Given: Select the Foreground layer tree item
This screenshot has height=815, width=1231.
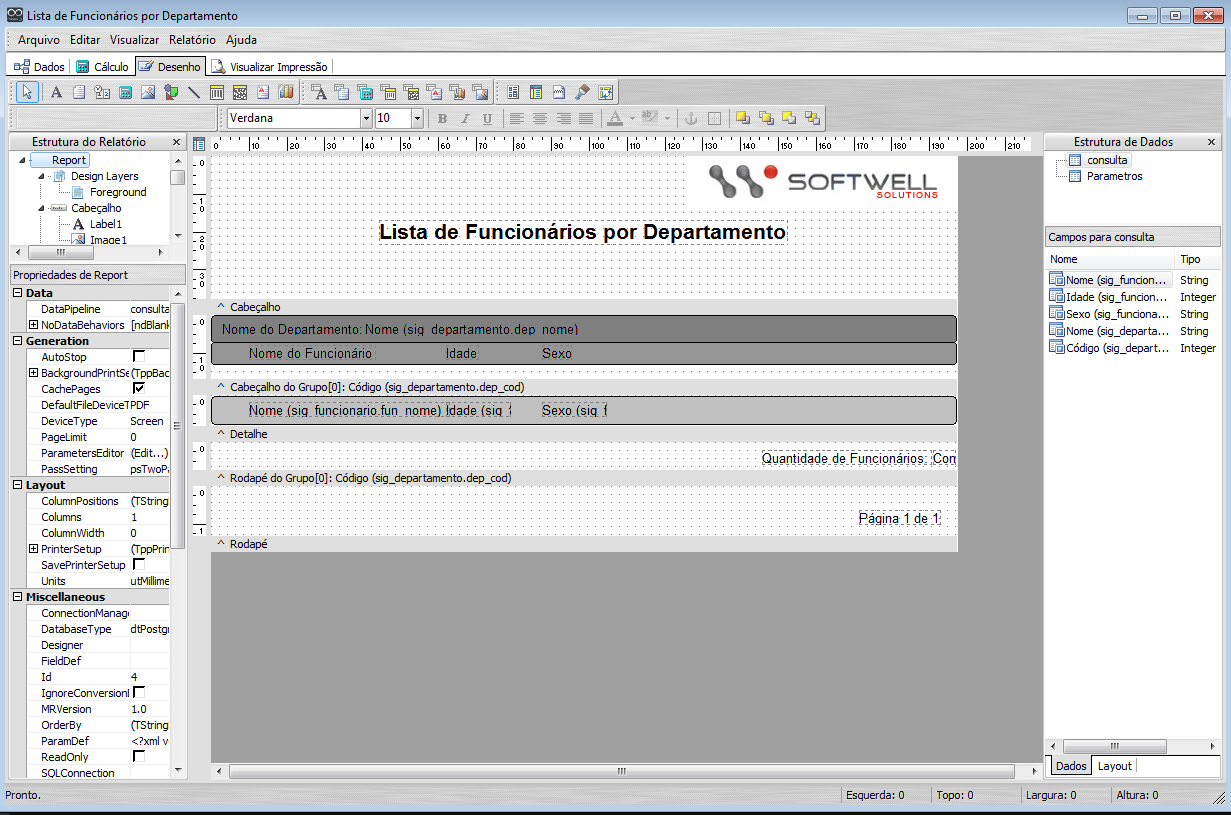Looking at the screenshot, I should (x=118, y=192).
